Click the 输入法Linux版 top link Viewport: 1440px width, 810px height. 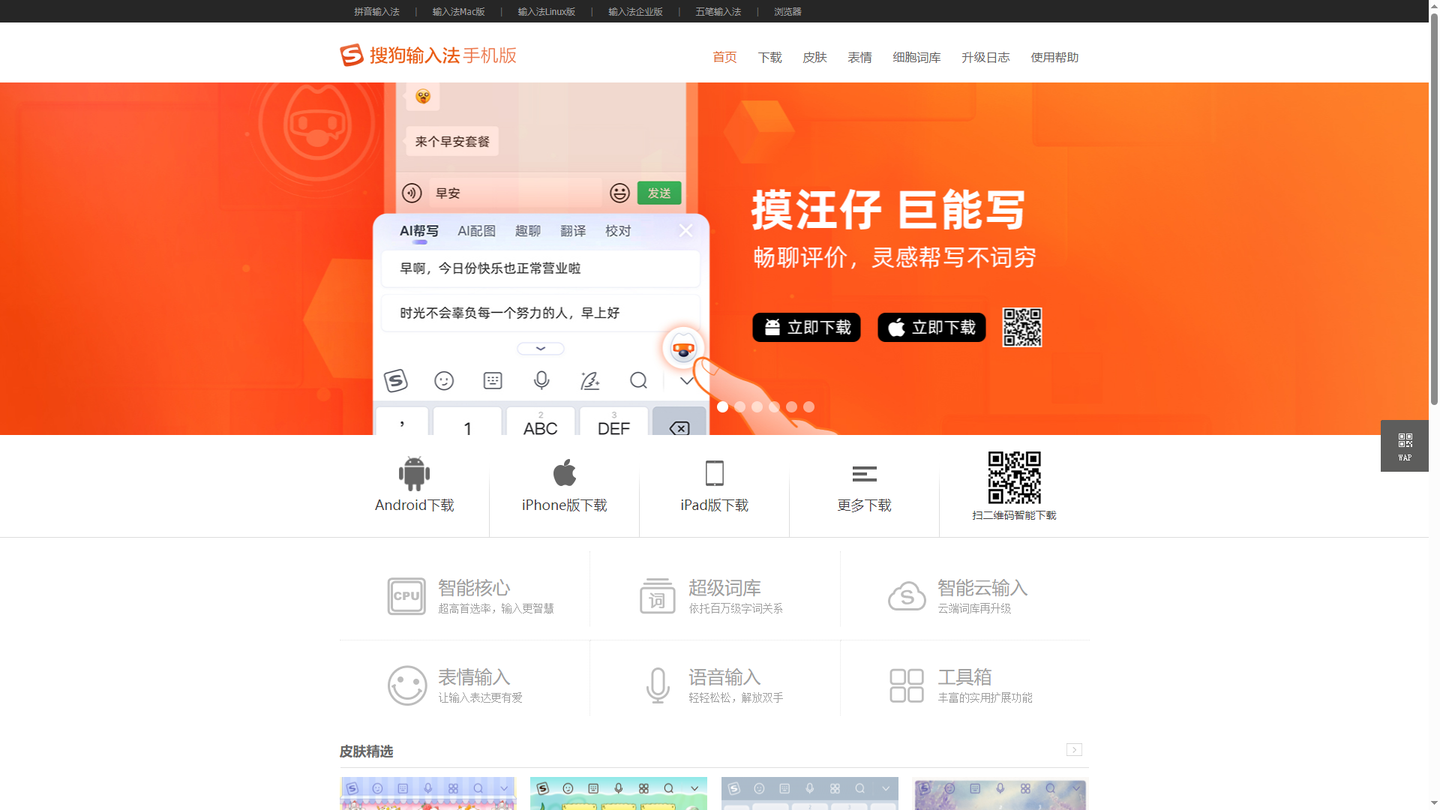click(x=547, y=12)
